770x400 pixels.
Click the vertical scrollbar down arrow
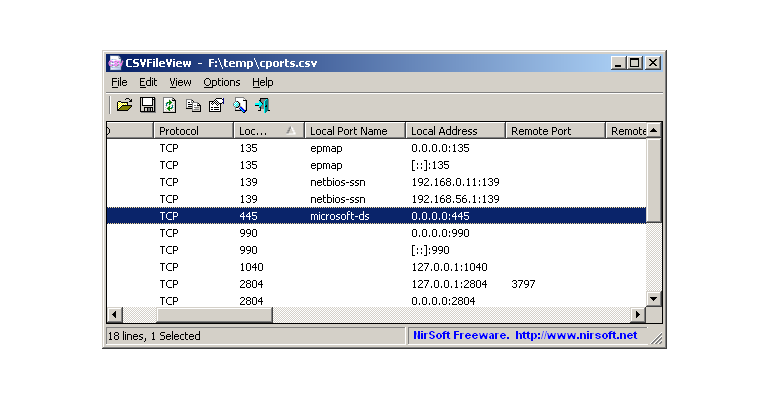click(654, 298)
